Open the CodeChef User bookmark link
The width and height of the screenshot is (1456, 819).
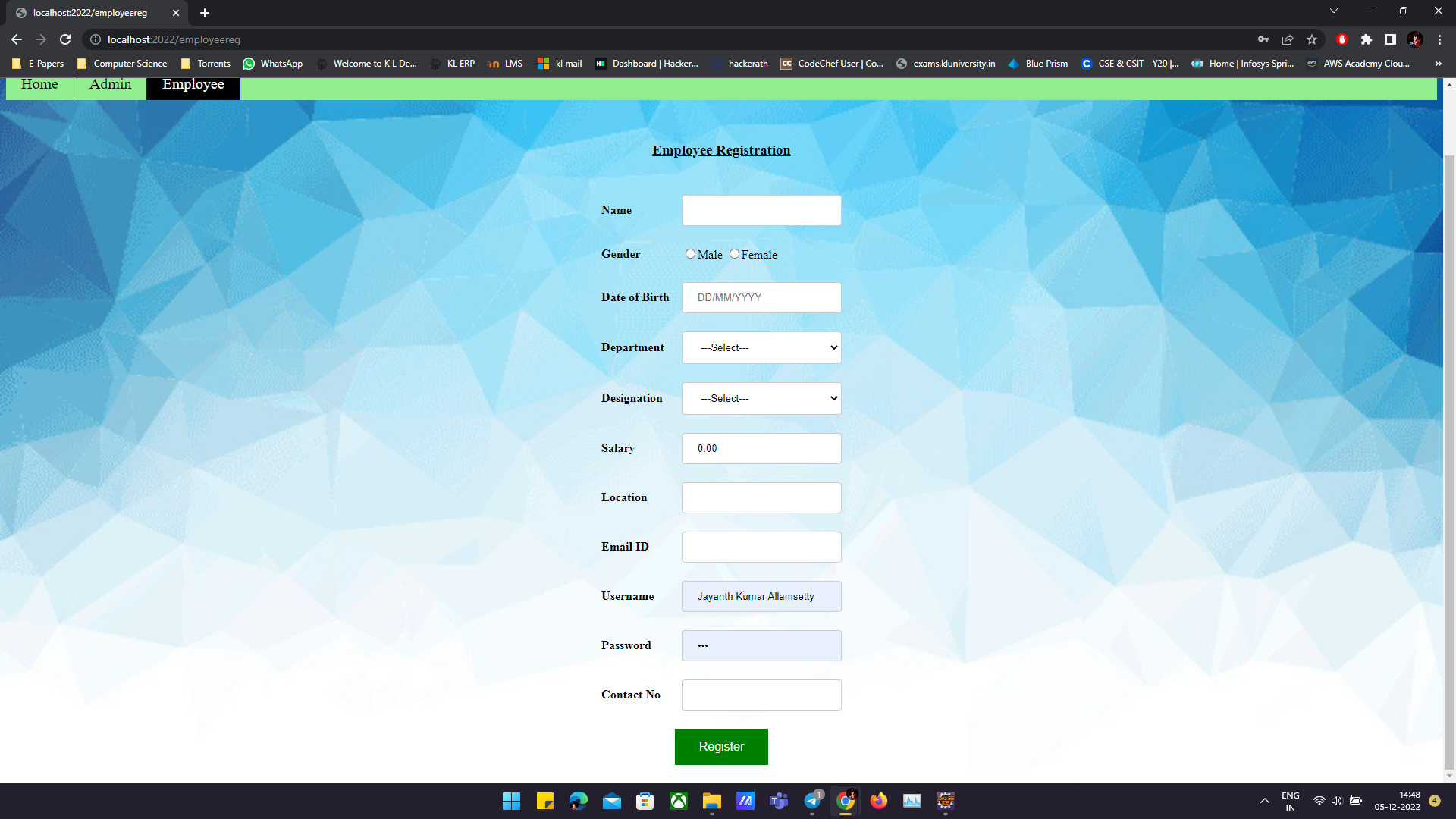click(832, 64)
